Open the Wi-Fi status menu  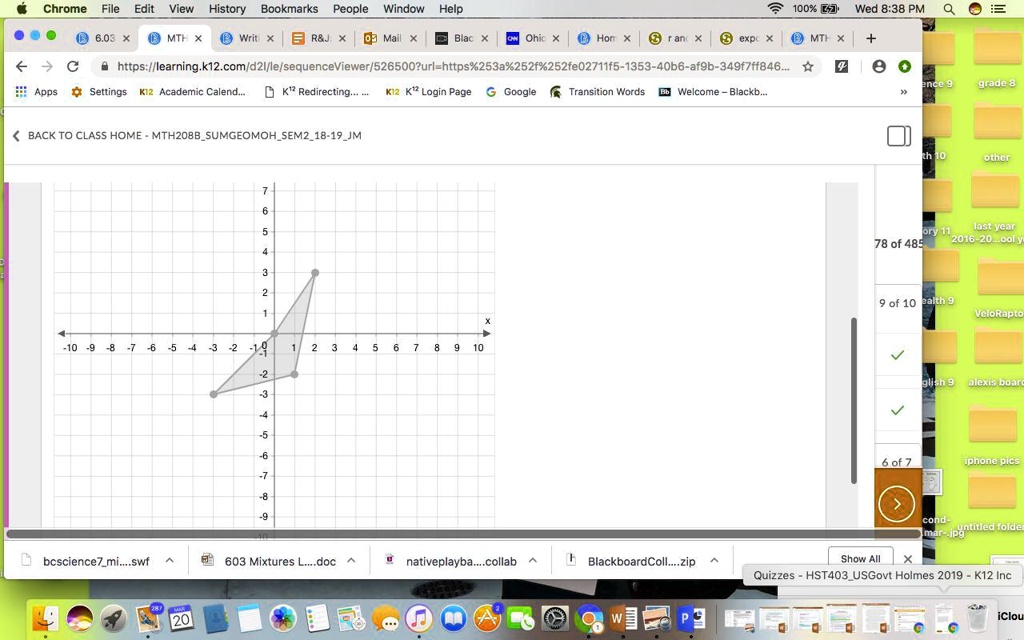(x=776, y=9)
